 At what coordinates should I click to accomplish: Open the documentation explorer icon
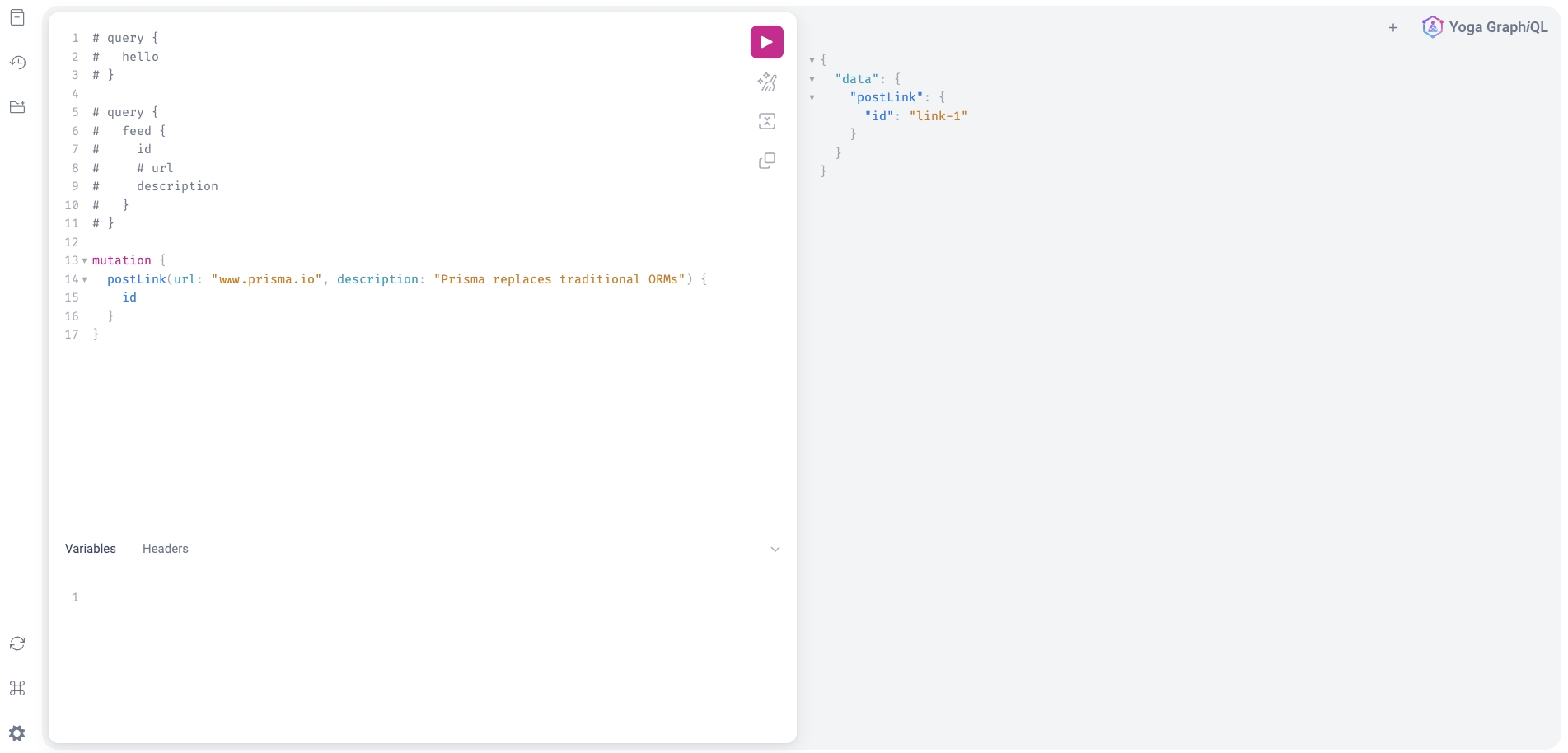click(x=17, y=18)
